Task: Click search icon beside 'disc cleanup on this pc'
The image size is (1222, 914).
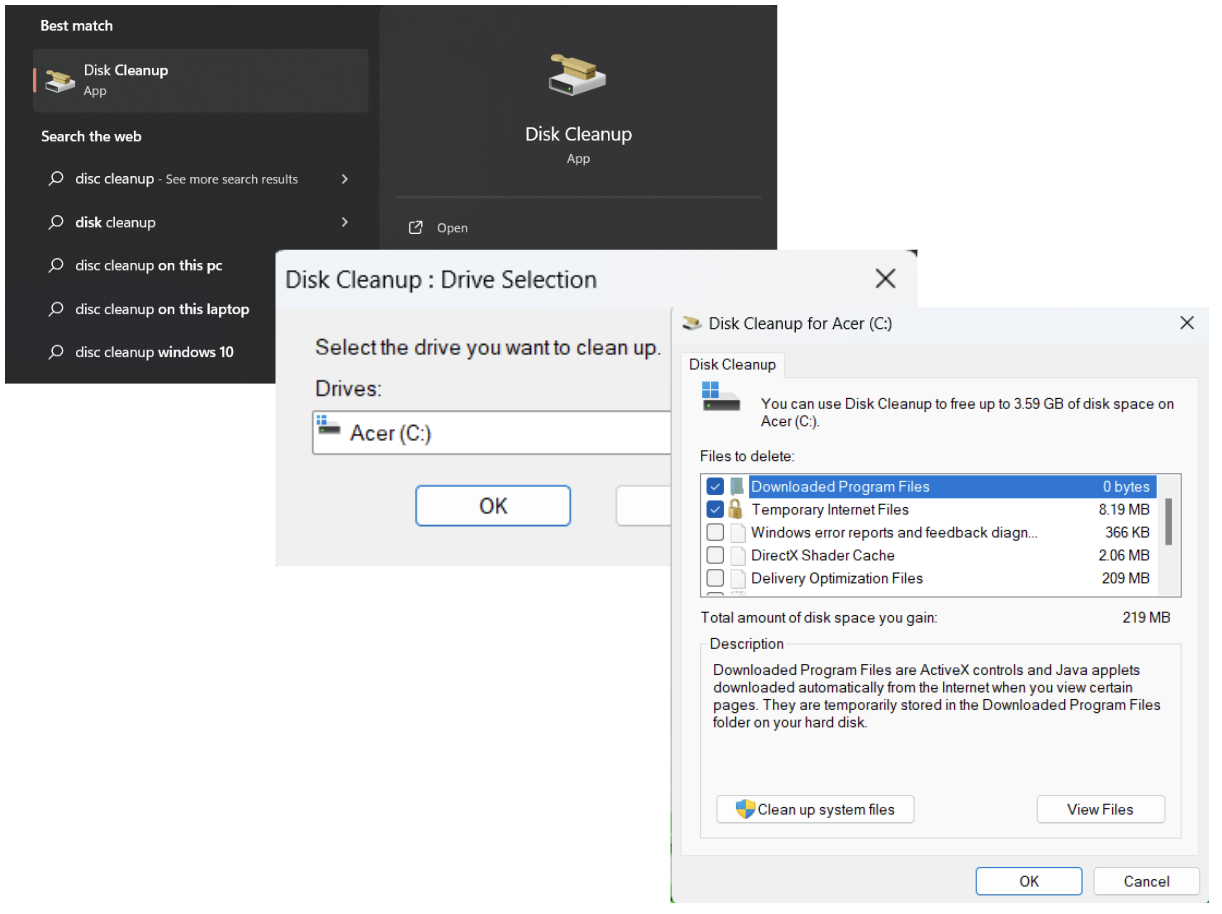Action: (56, 266)
